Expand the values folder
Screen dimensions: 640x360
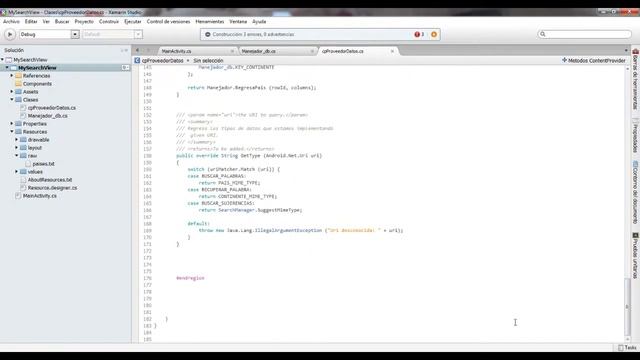pyautogui.click(x=17, y=171)
